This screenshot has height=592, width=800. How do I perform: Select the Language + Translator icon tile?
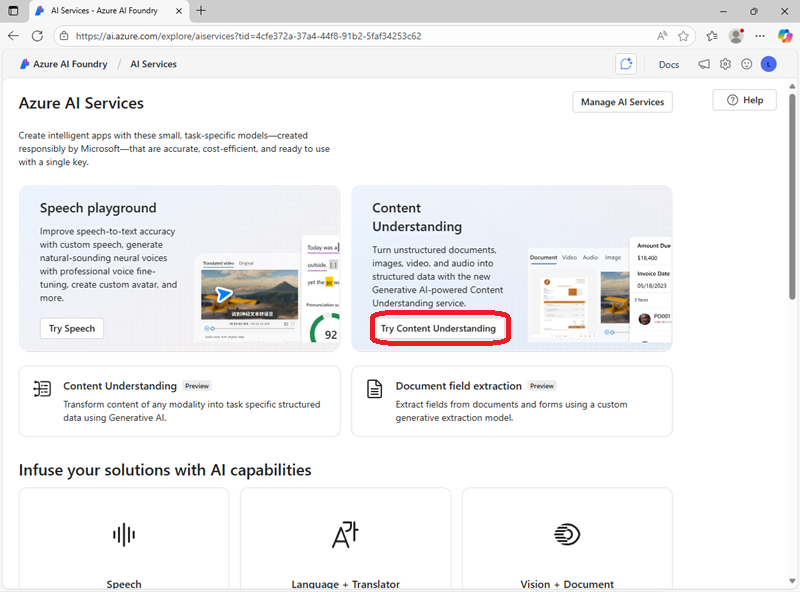345,535
